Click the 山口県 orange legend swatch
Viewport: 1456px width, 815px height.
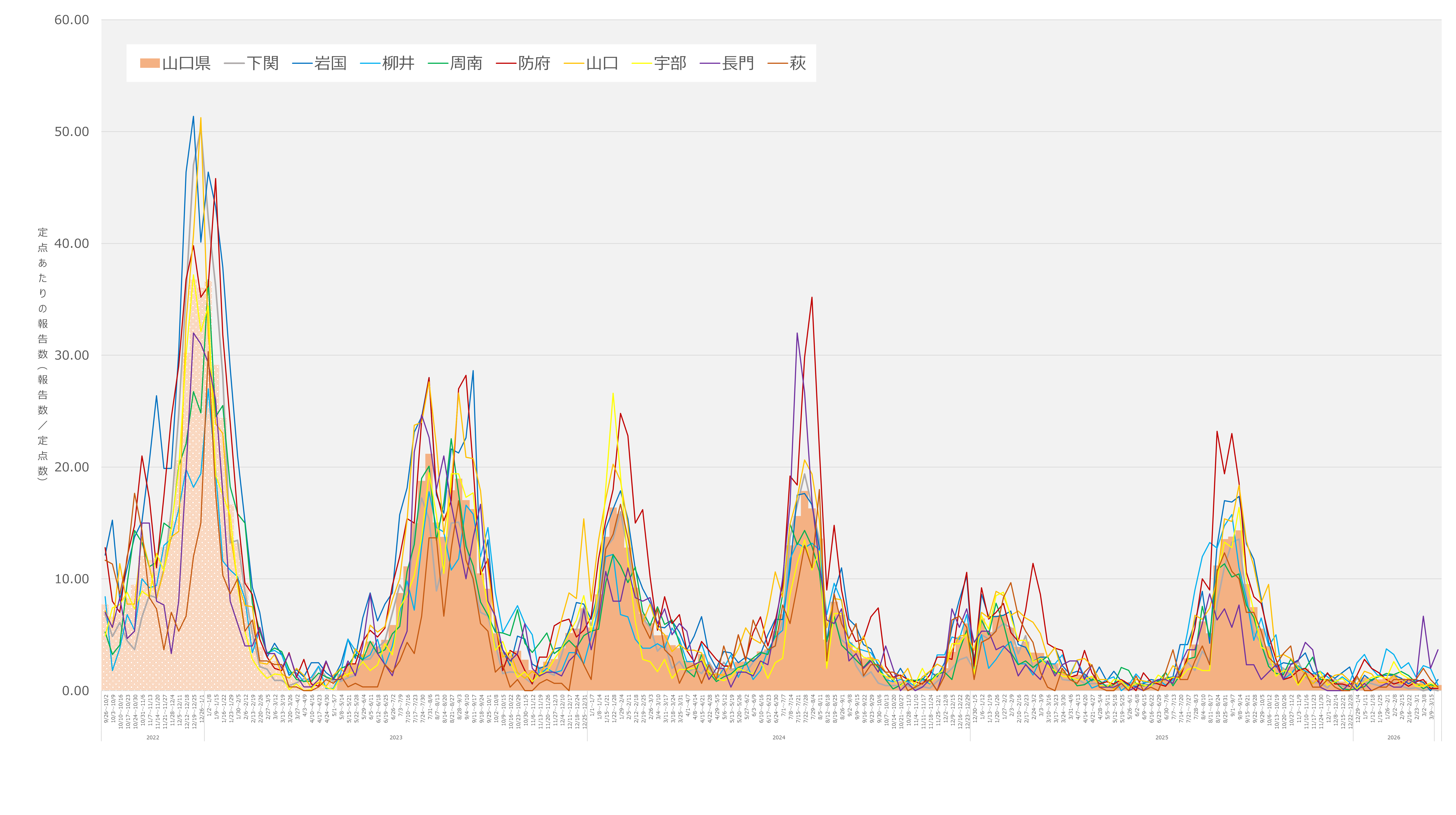[150, 63]
